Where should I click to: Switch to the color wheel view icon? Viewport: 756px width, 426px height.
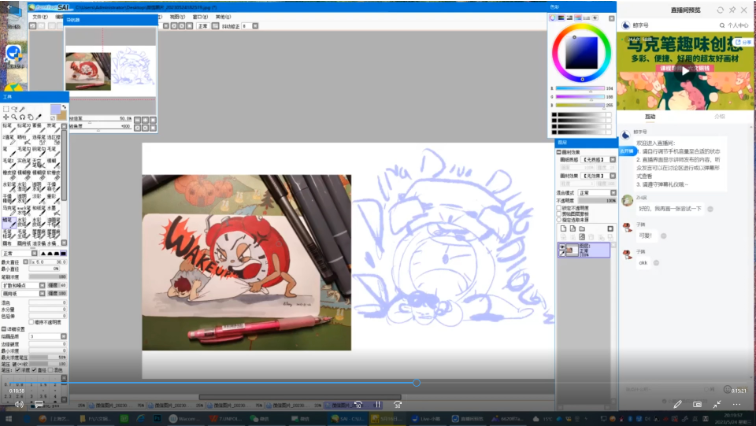click(553, 18)
